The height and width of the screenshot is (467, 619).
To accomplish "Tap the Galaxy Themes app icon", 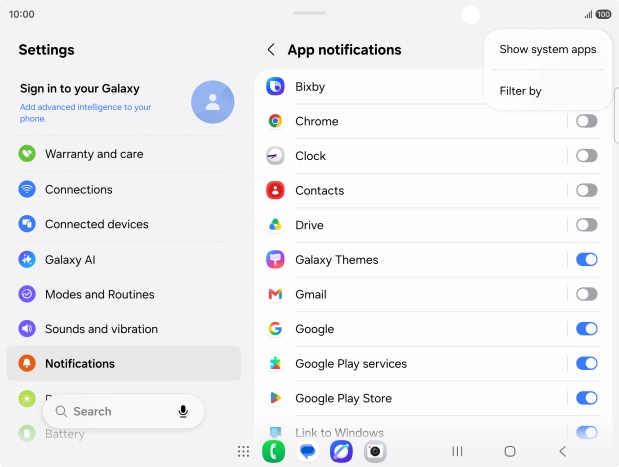I will 275,260.
